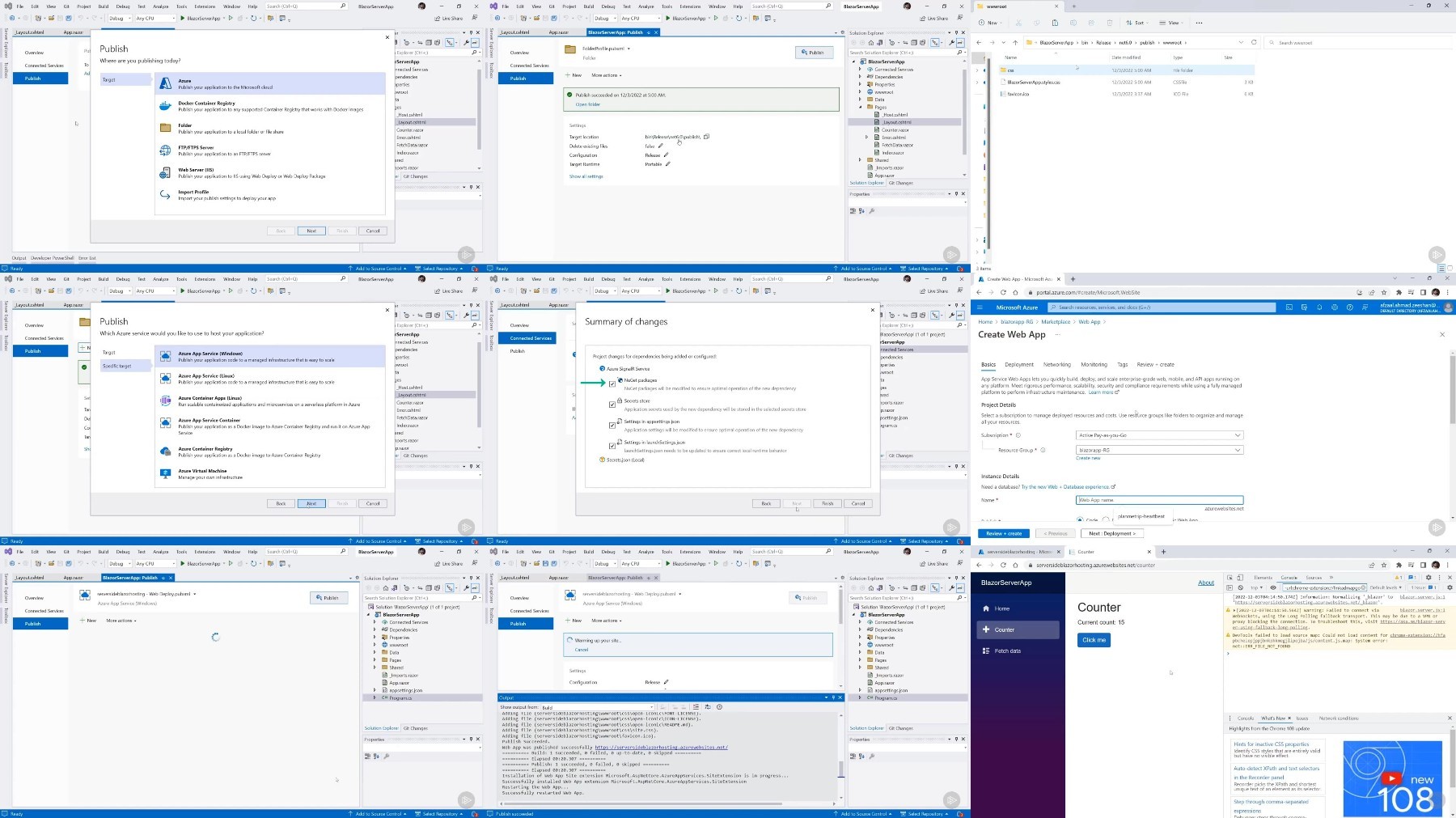Viewport: 1456px width, 818px height.
Task: Activate the DevTools inspect element picker
Action: (x=1230, y=578)
